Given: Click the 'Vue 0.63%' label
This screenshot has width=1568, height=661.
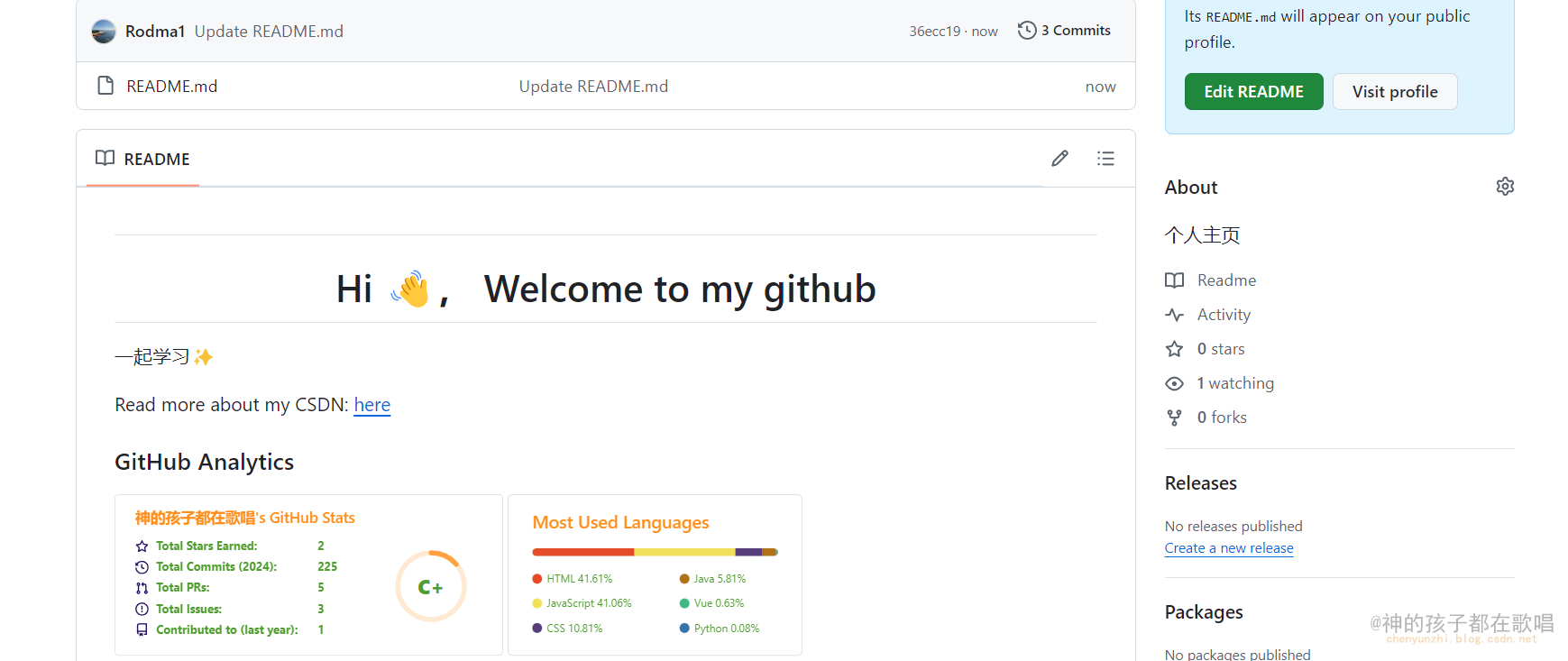Looking at the screenshot, I should pos(719,603).
